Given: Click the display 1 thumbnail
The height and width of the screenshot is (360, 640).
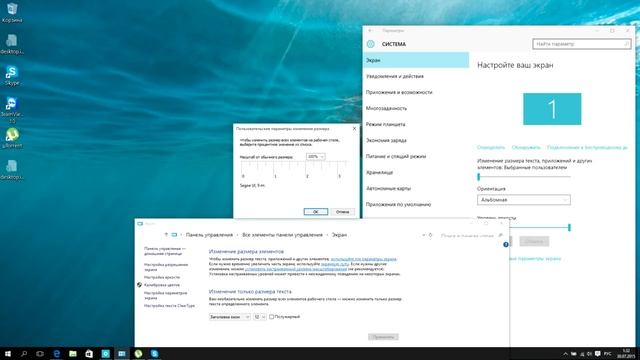Looking at the screenshot, I should coord(552,109).
